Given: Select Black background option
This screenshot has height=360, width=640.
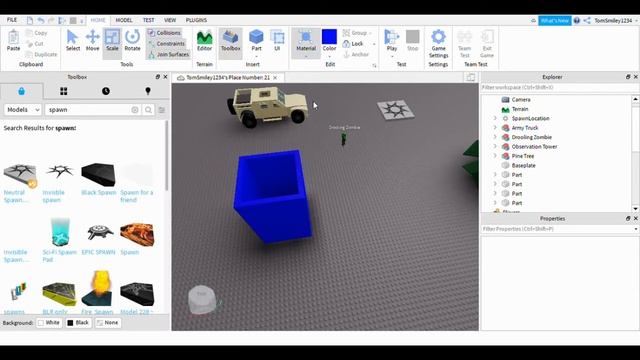Looking at the screenshot, I should point(78,322).
